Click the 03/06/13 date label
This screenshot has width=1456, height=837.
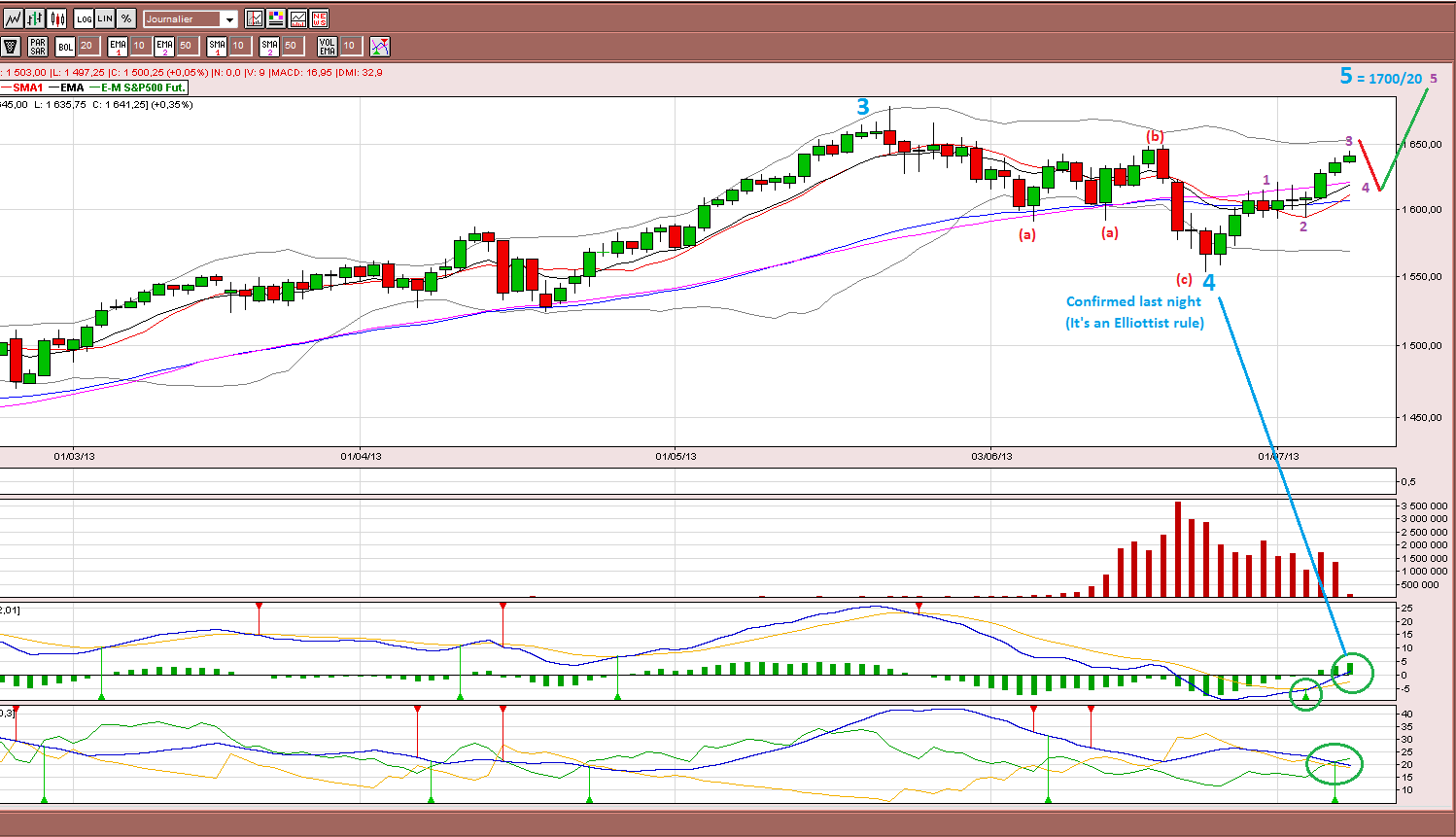[991, 456]
